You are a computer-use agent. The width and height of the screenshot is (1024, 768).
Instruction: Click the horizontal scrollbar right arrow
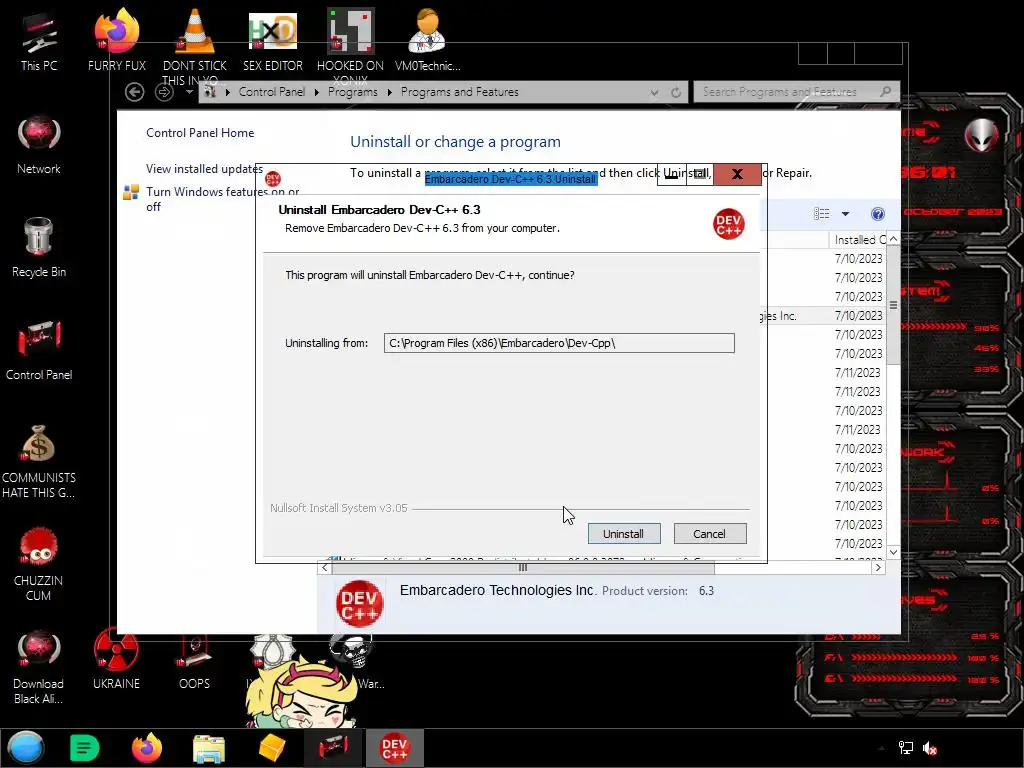(878, 568)
